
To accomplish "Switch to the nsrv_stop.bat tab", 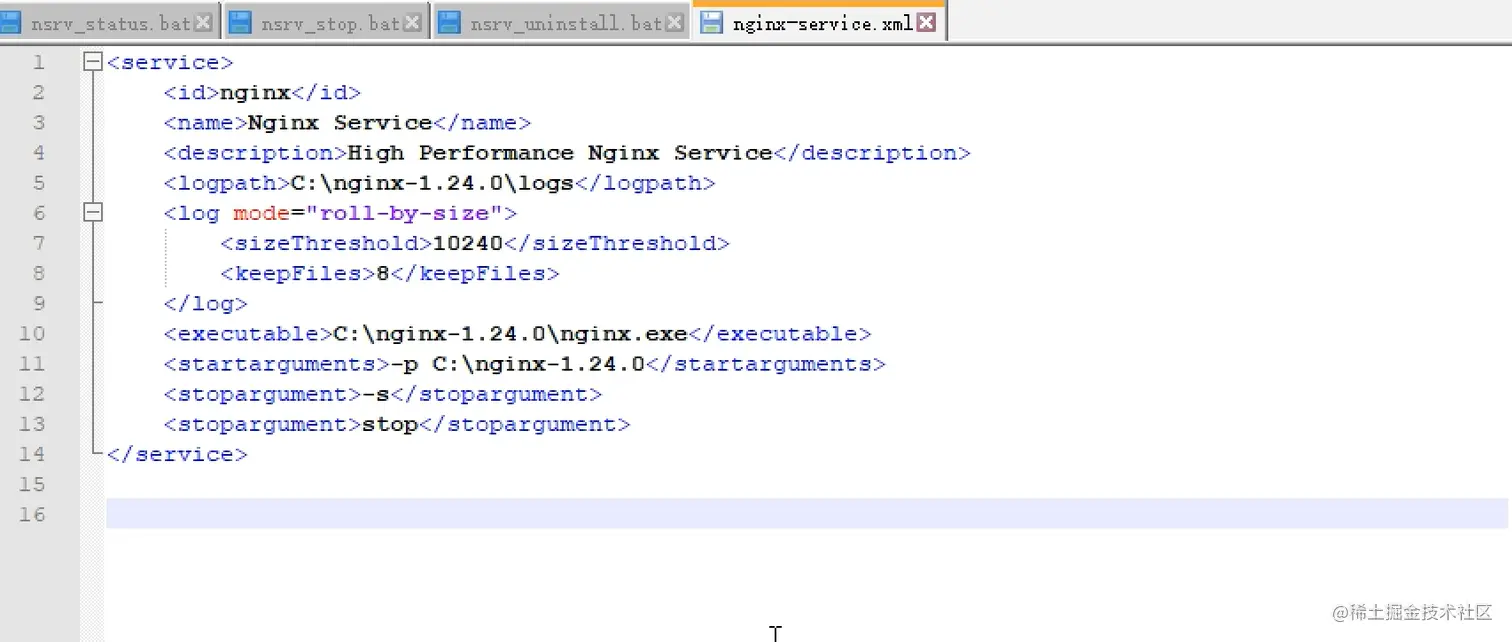I will click(x=327, y=23).
